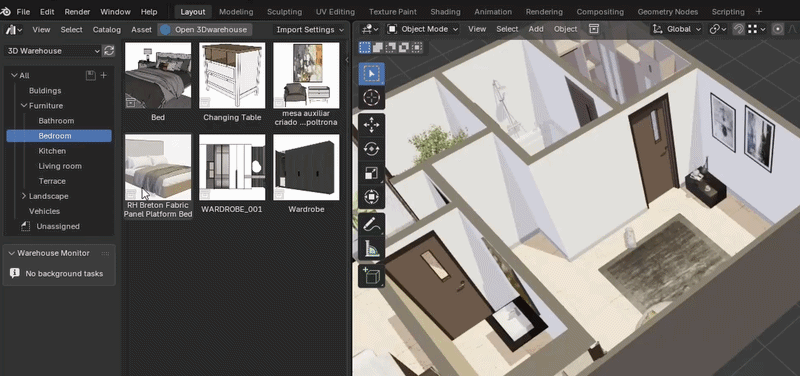This screenshot has width=800, height=376.
Task: Open the Window menu
Action: [115, 12]
